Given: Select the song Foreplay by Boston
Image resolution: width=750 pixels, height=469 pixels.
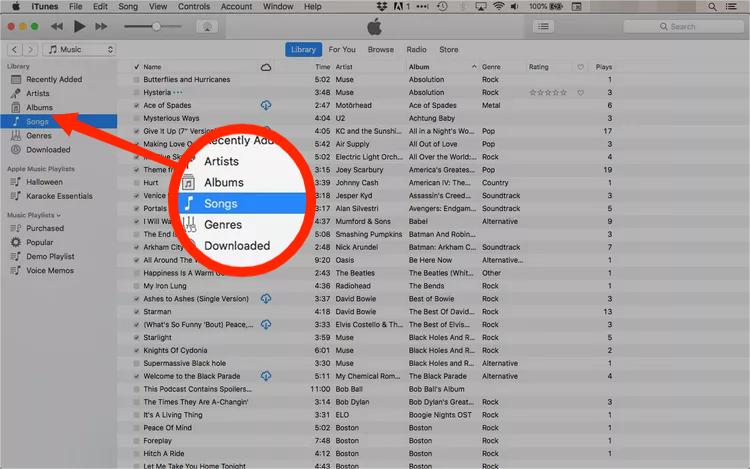Looking at the screenshot, I should [x=157, y=441].
